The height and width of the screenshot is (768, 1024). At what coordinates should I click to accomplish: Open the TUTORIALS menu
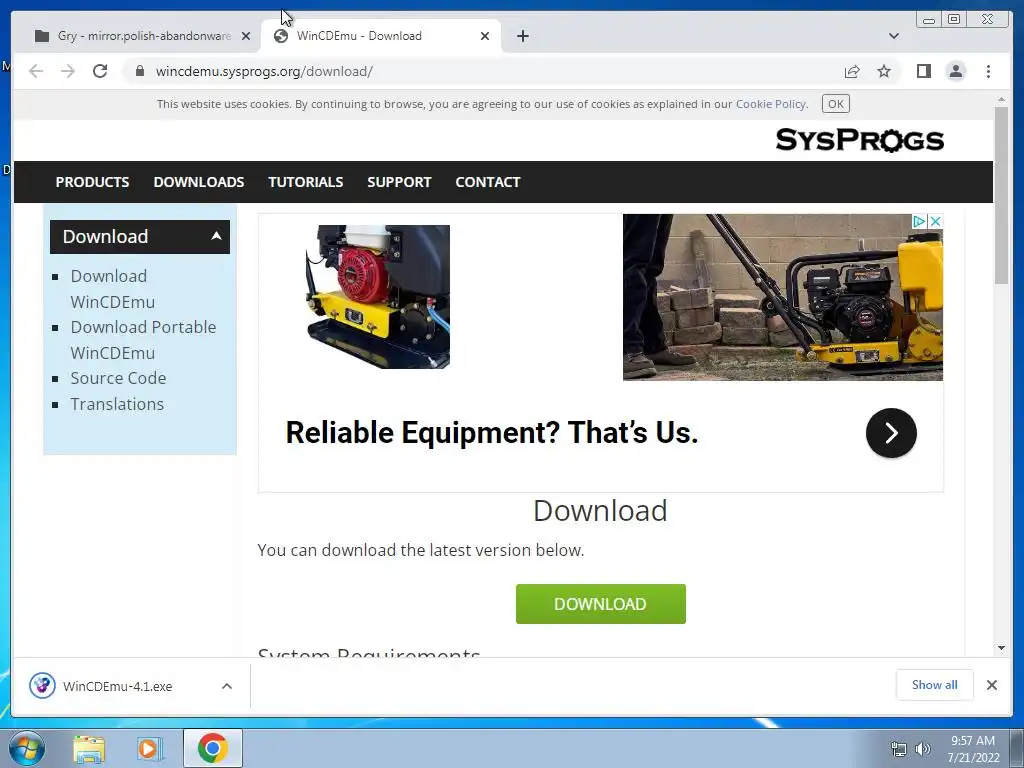click(306, 182)
